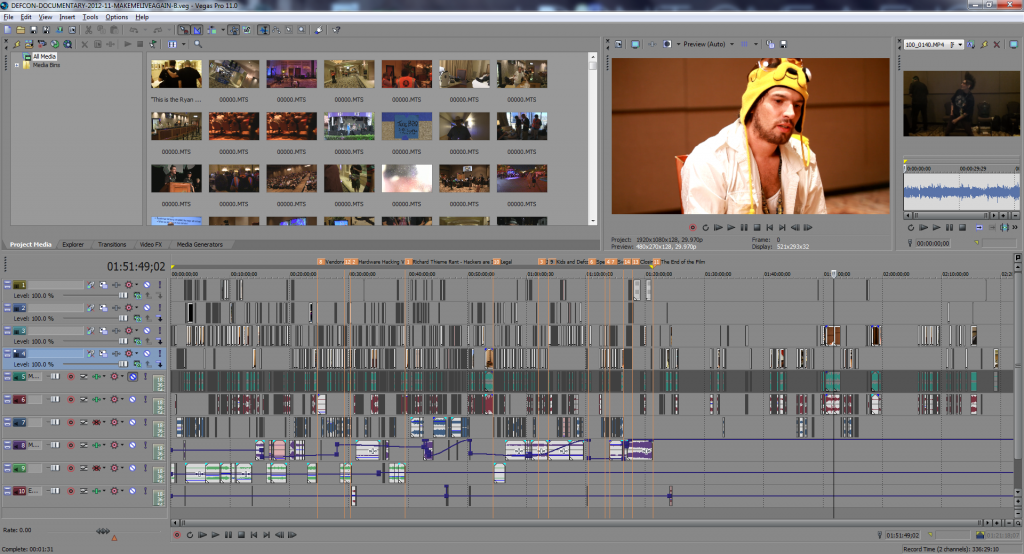Screen dimensions: 1024x554
Task: Switch to the Media Generators tab
Action: tap(200, 244)
